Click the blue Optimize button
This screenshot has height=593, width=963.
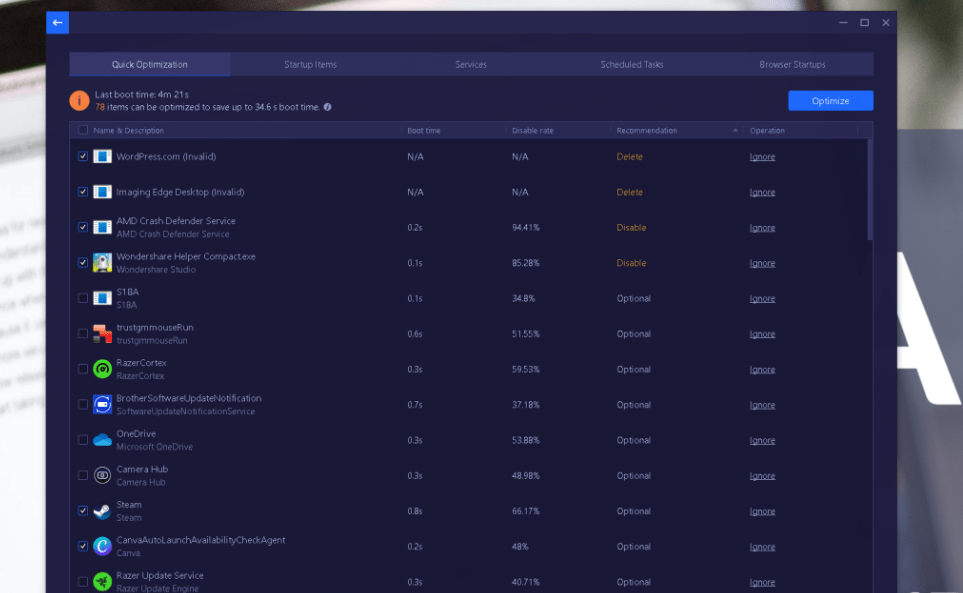(x=830, y=101)
